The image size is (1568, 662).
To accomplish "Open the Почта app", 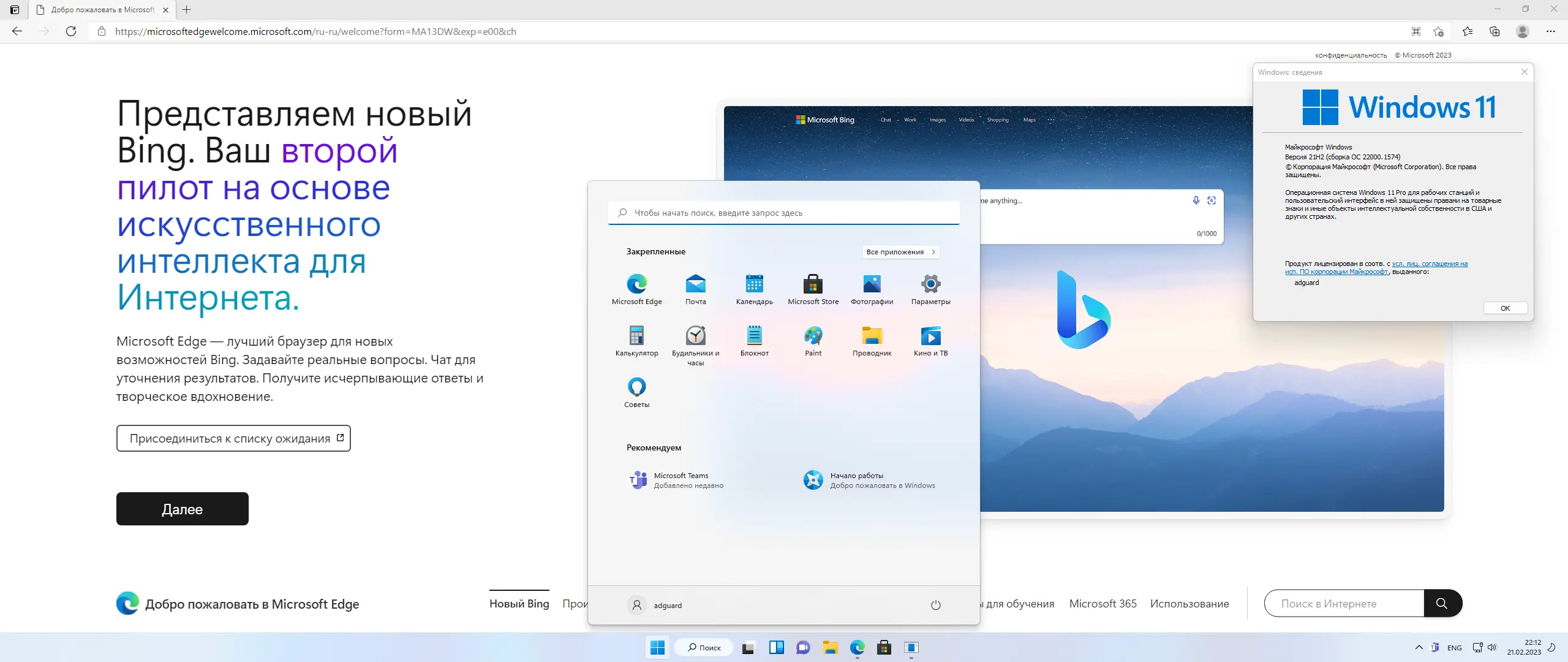I will pyautogui.click(x=695, y=284).
